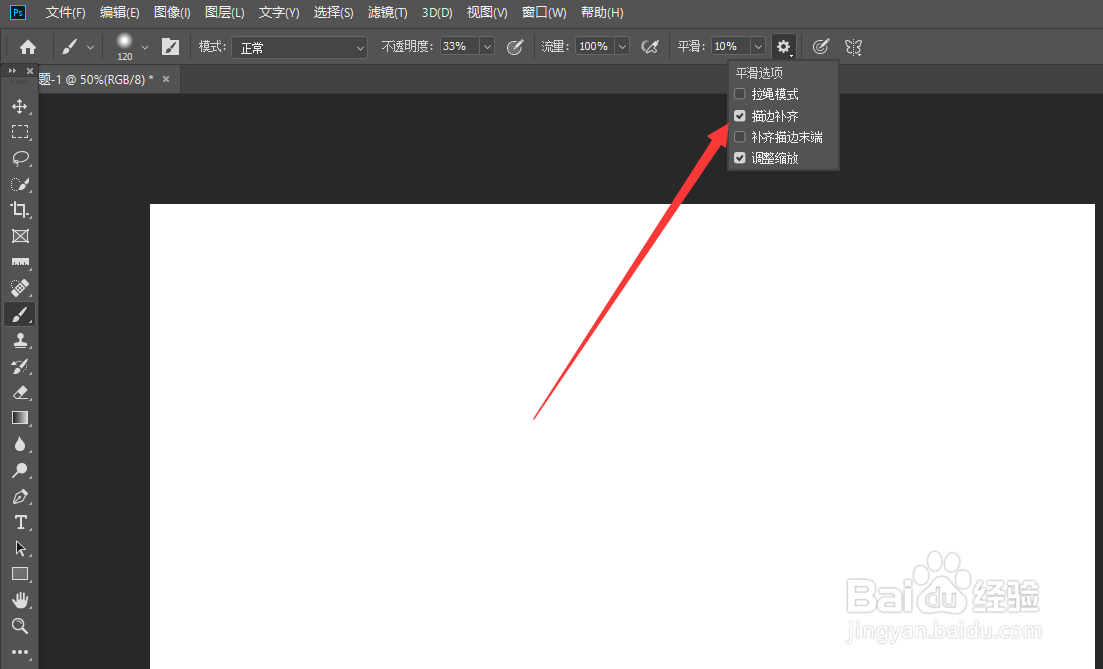Click the smoothing 10% input field
The width and height of the screenshot is (1103, 669).
(730, 46)
